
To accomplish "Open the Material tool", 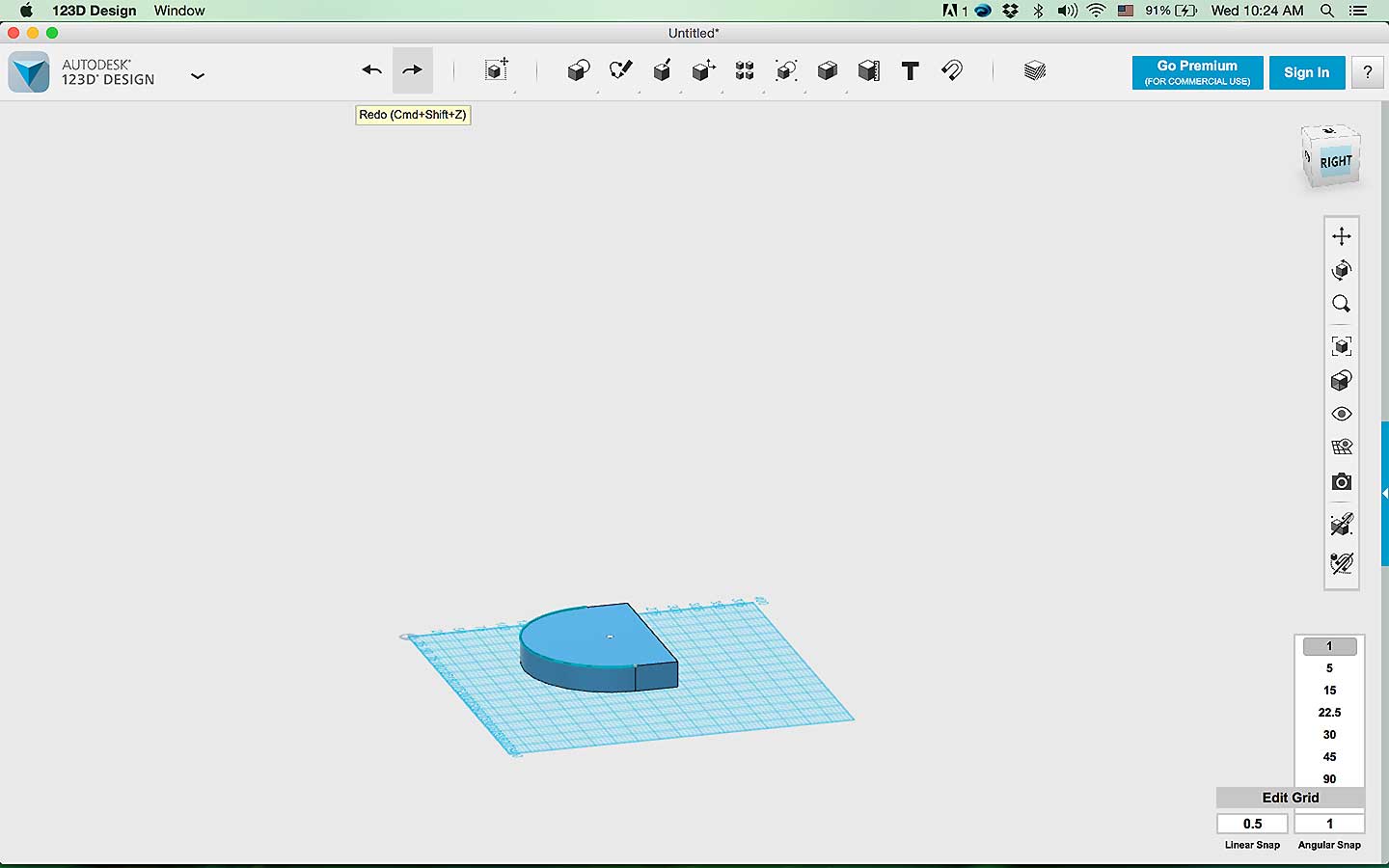I will click(1035, 70).
